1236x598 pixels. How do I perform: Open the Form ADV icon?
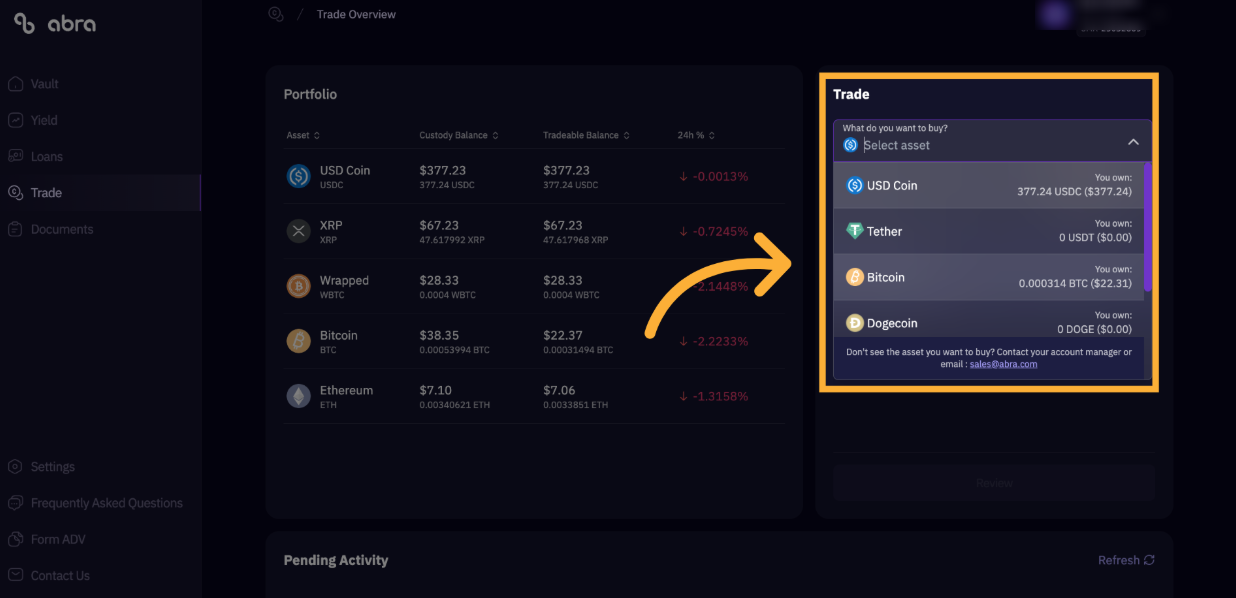[x=15, y=539]
